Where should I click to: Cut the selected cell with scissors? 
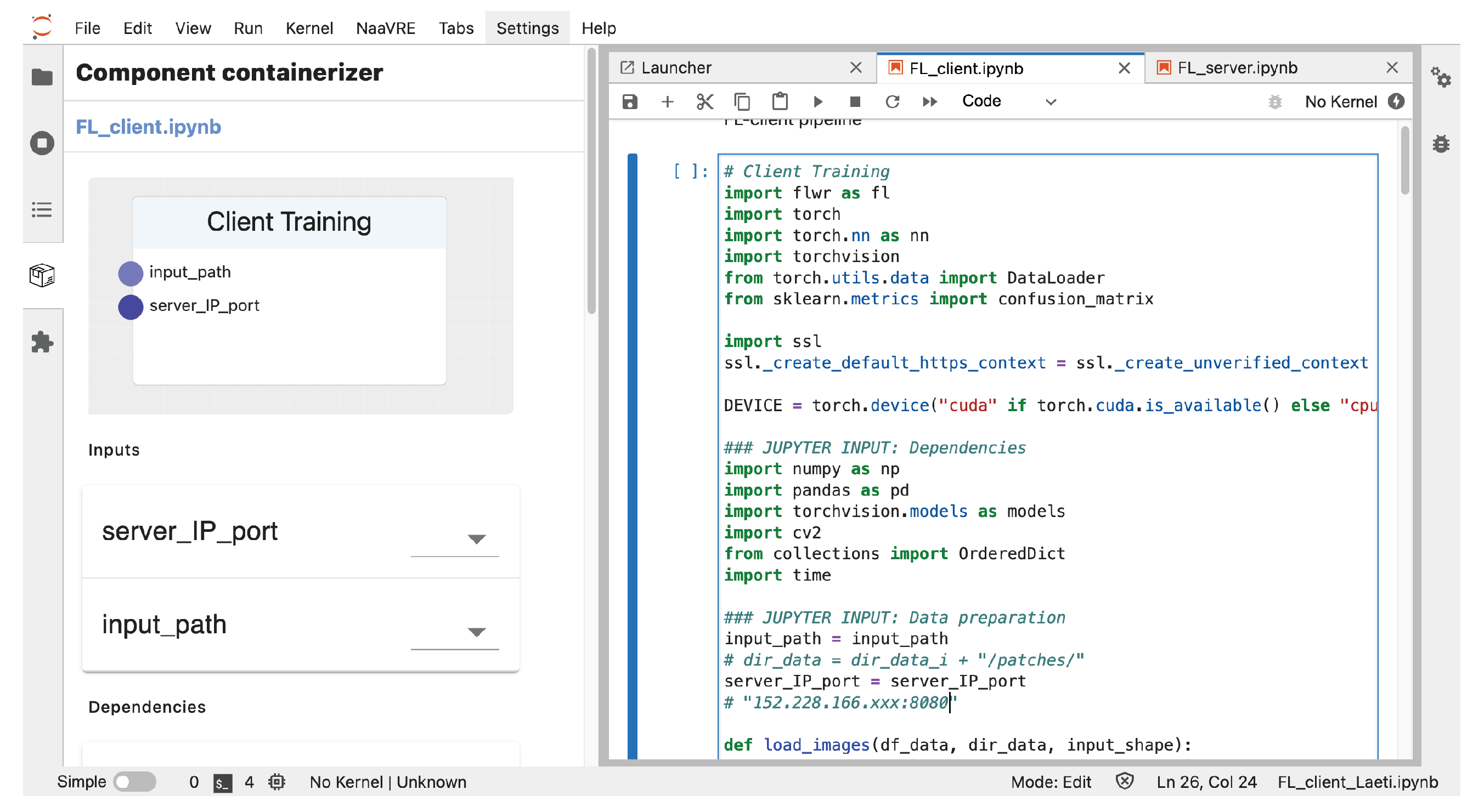(704, 102)
